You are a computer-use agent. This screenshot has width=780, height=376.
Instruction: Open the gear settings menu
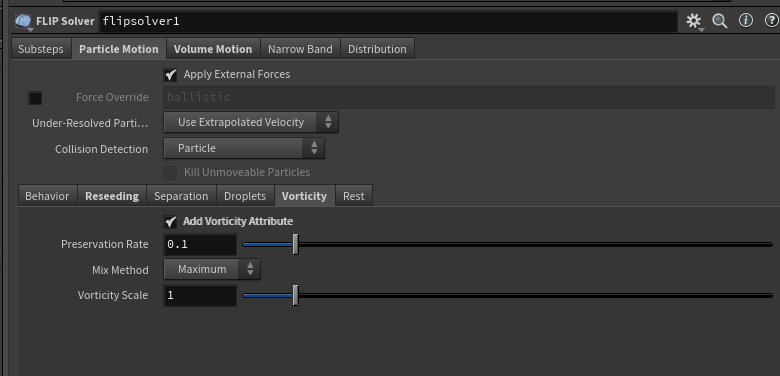(x=693, y=21)
